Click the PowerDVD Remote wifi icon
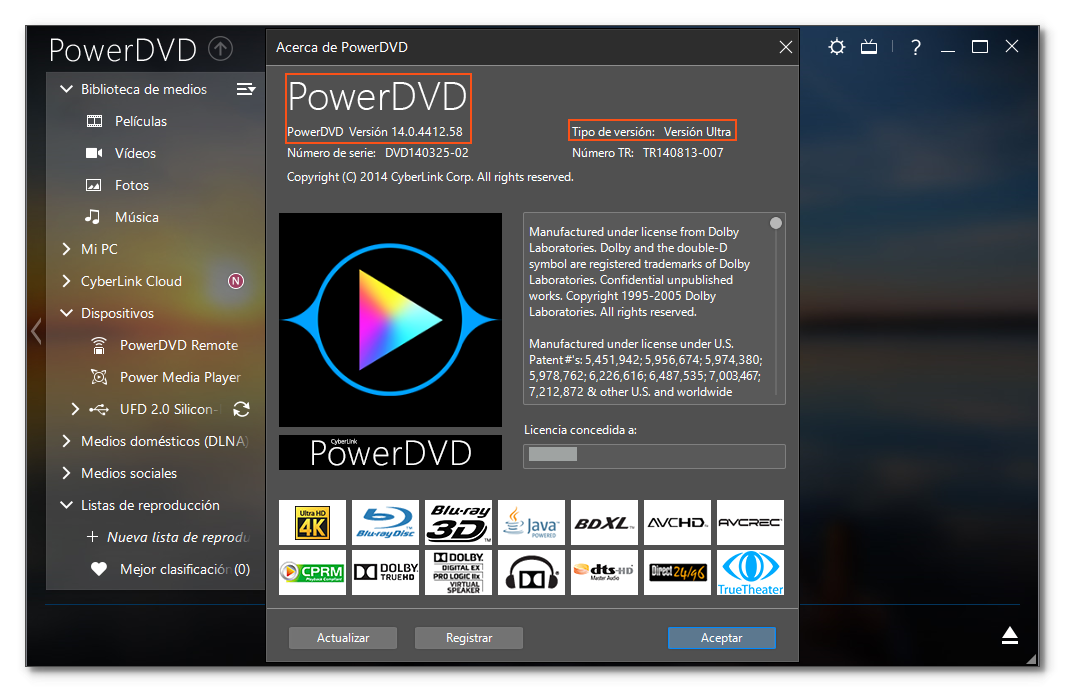The height and width of the screenshot is (692, 1065). coord(98,345)
